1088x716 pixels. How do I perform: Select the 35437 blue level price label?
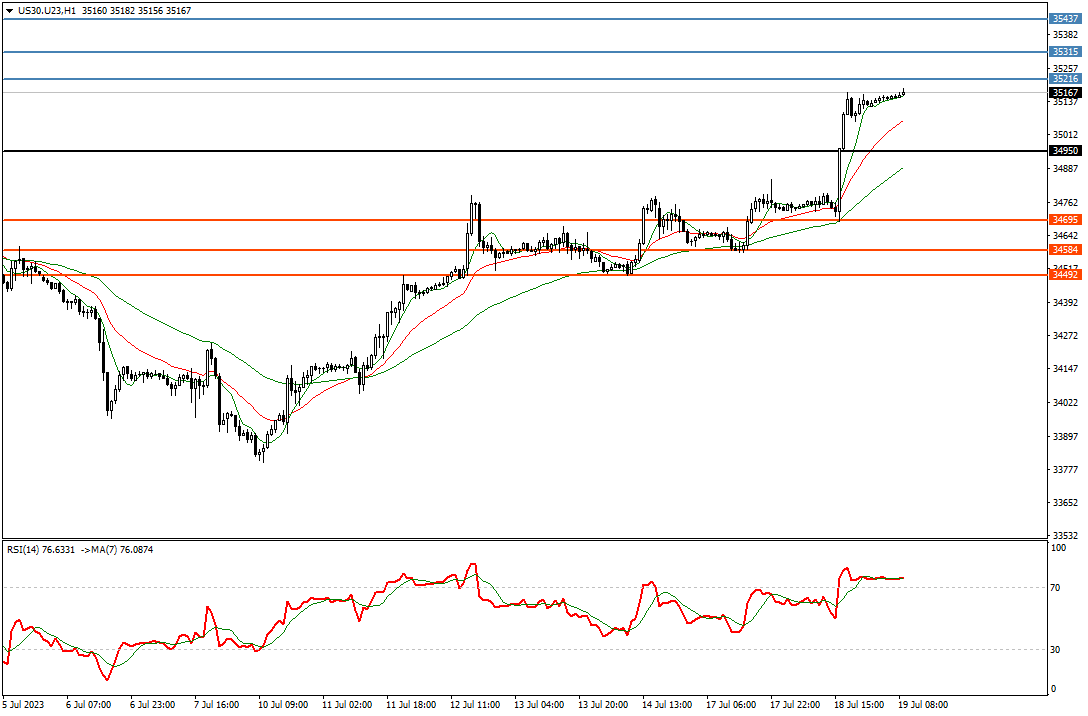(x=1065, y=19)
